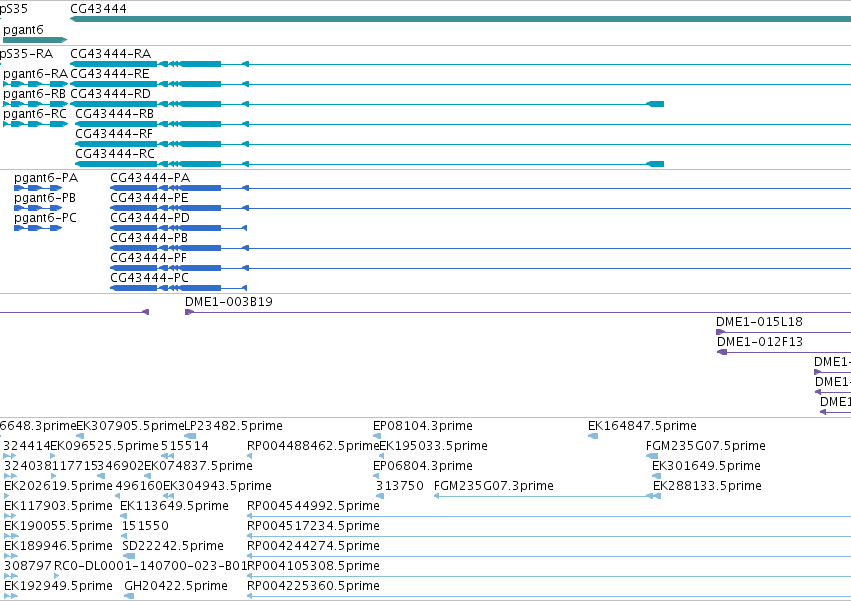Open the pgant6-RC transcript label

[x=35, y=114]
